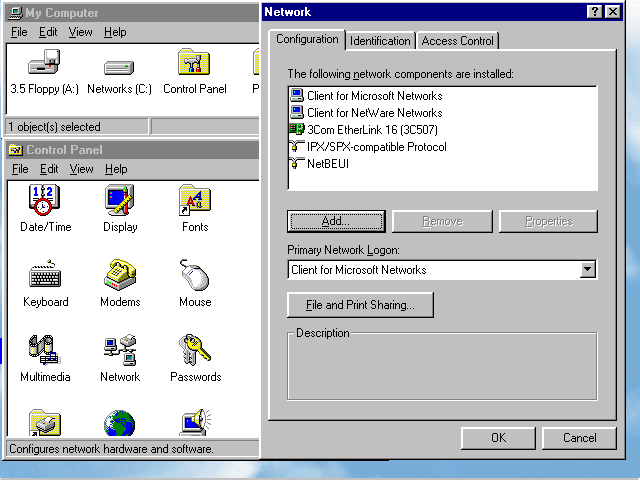Open the globe Regional Settings icon

tap(119, 423)
